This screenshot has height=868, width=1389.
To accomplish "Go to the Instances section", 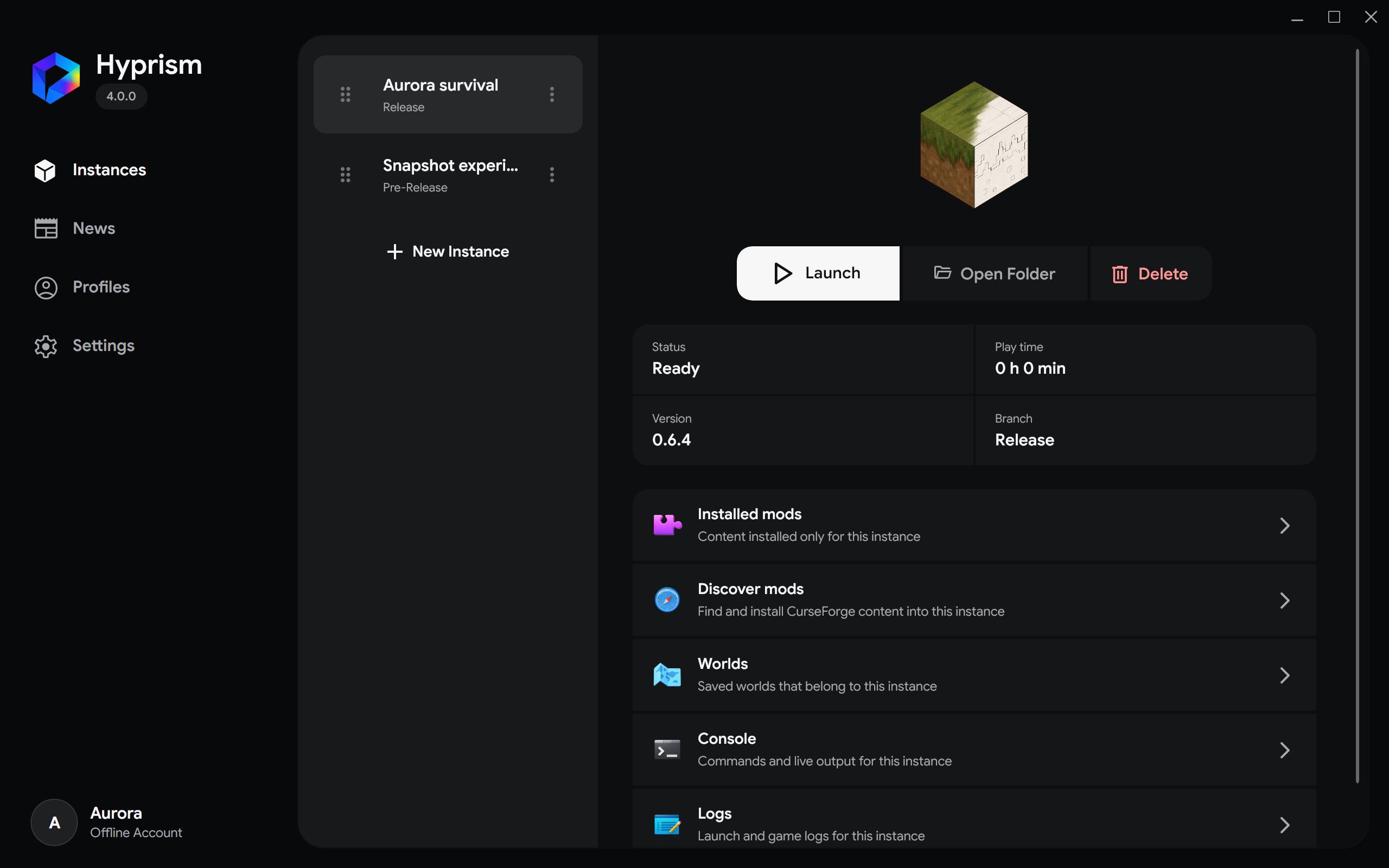I will point(109,170).
